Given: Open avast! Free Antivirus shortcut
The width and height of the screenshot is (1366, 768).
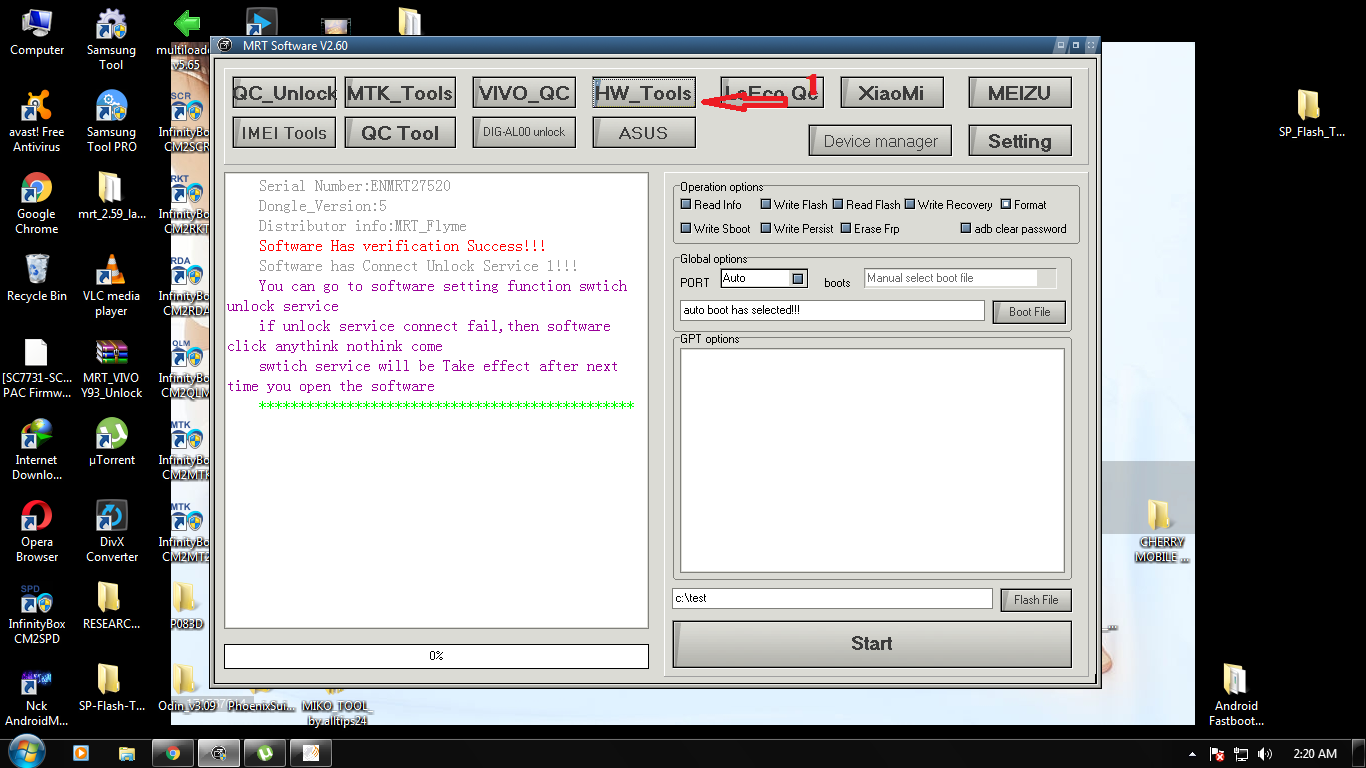Looking at the screenshot, I should (x=37, y=121).
